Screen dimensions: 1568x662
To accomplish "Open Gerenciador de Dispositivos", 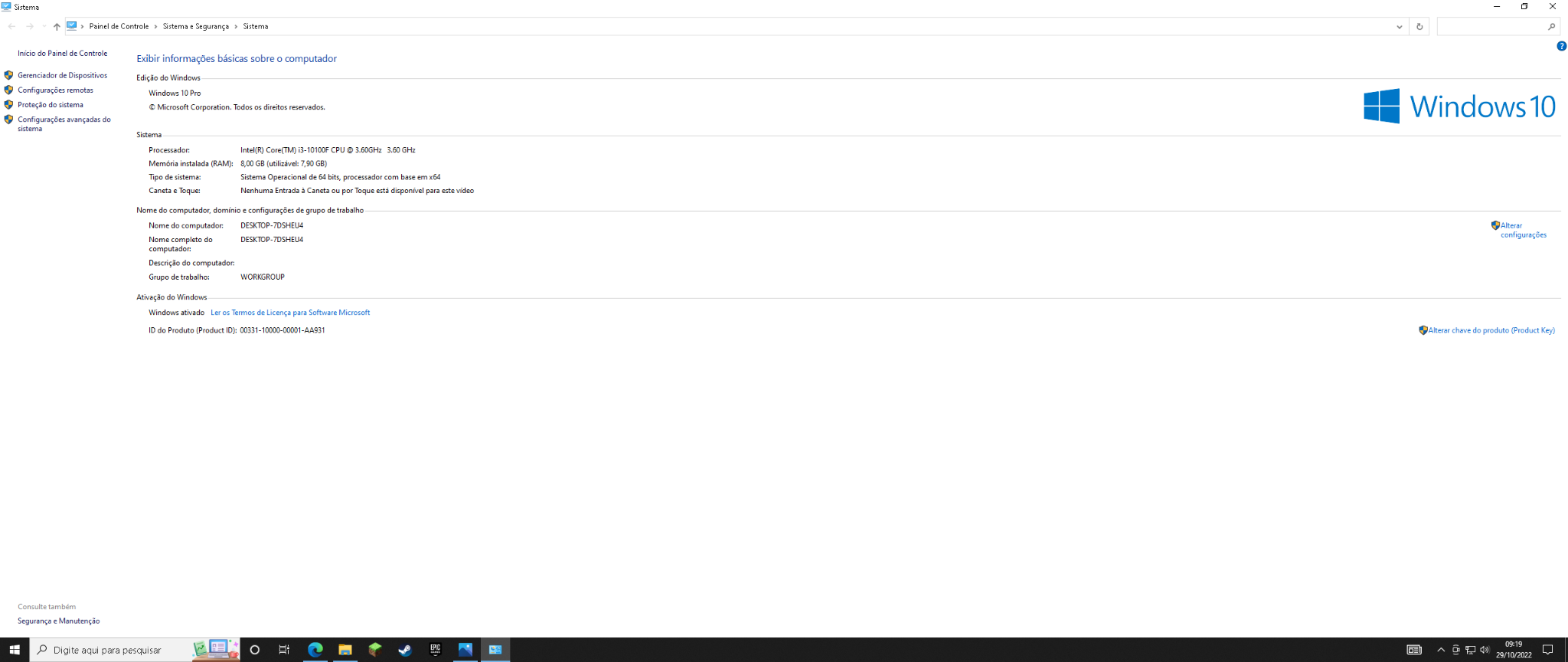I will [63, 75].
